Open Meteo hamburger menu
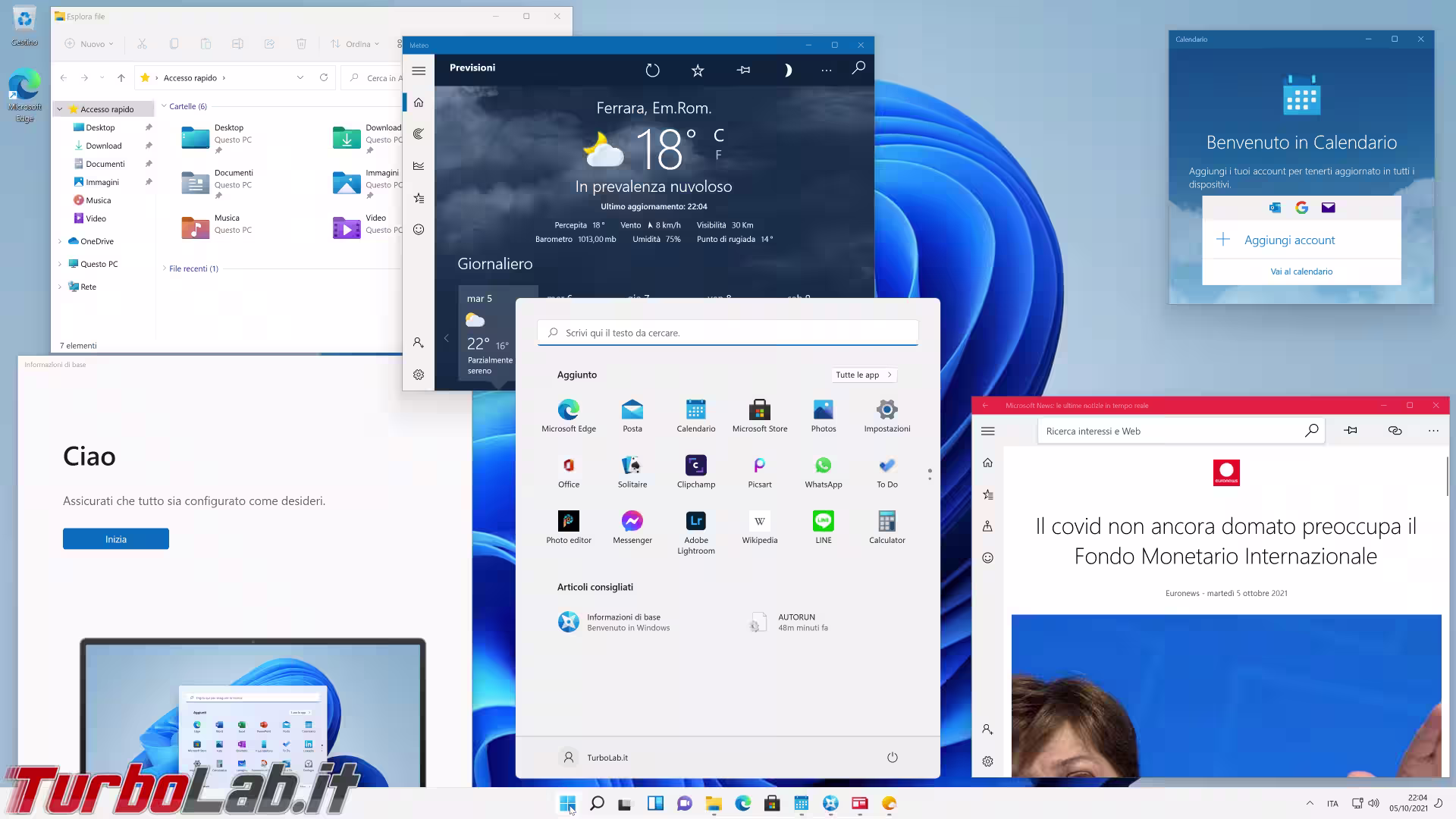The image size is (1456, 819). point(419,71)
